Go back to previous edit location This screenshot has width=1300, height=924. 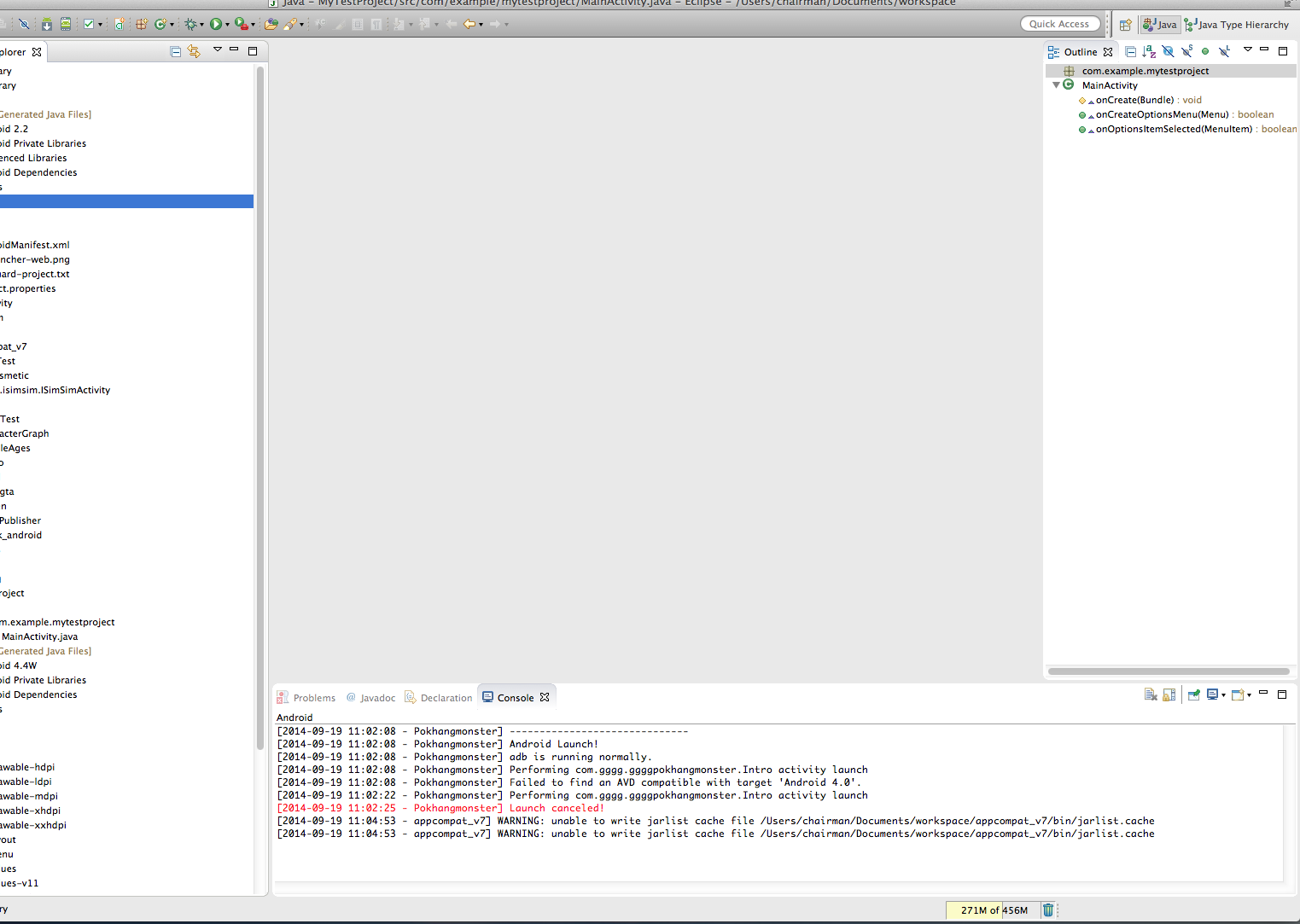[469, 24]
